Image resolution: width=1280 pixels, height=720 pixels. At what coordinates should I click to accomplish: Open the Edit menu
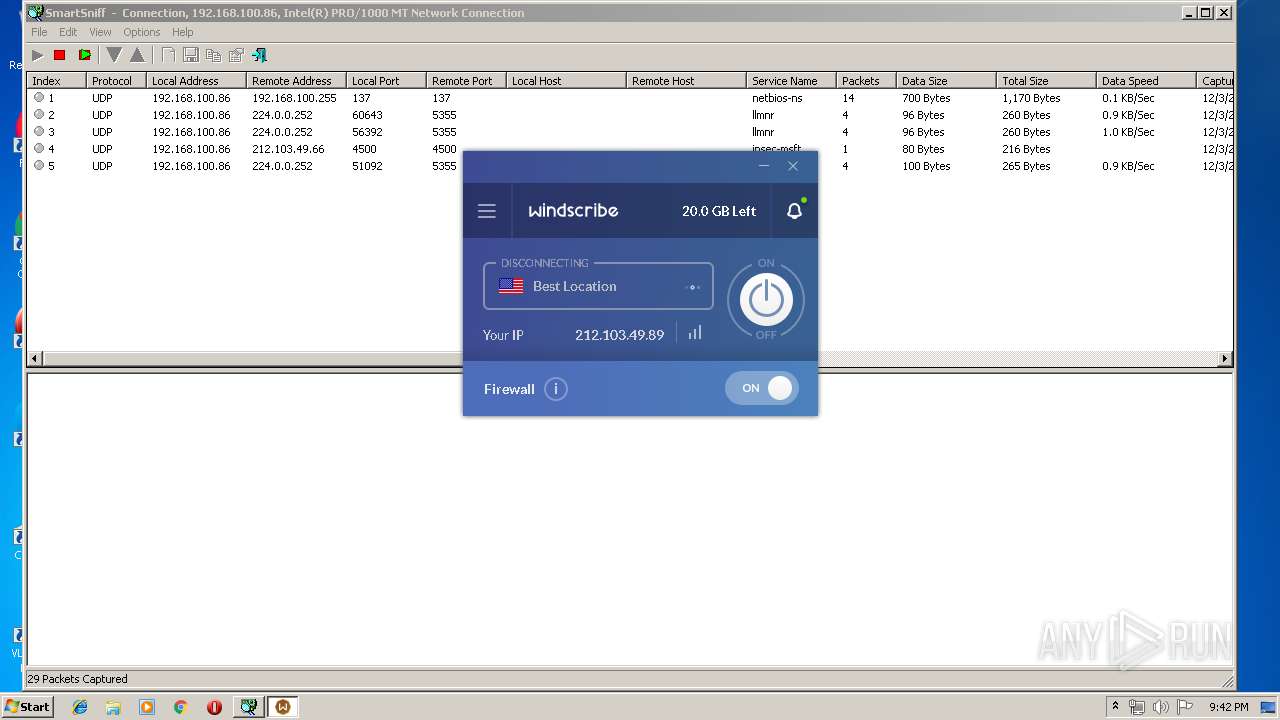(68, 32)
